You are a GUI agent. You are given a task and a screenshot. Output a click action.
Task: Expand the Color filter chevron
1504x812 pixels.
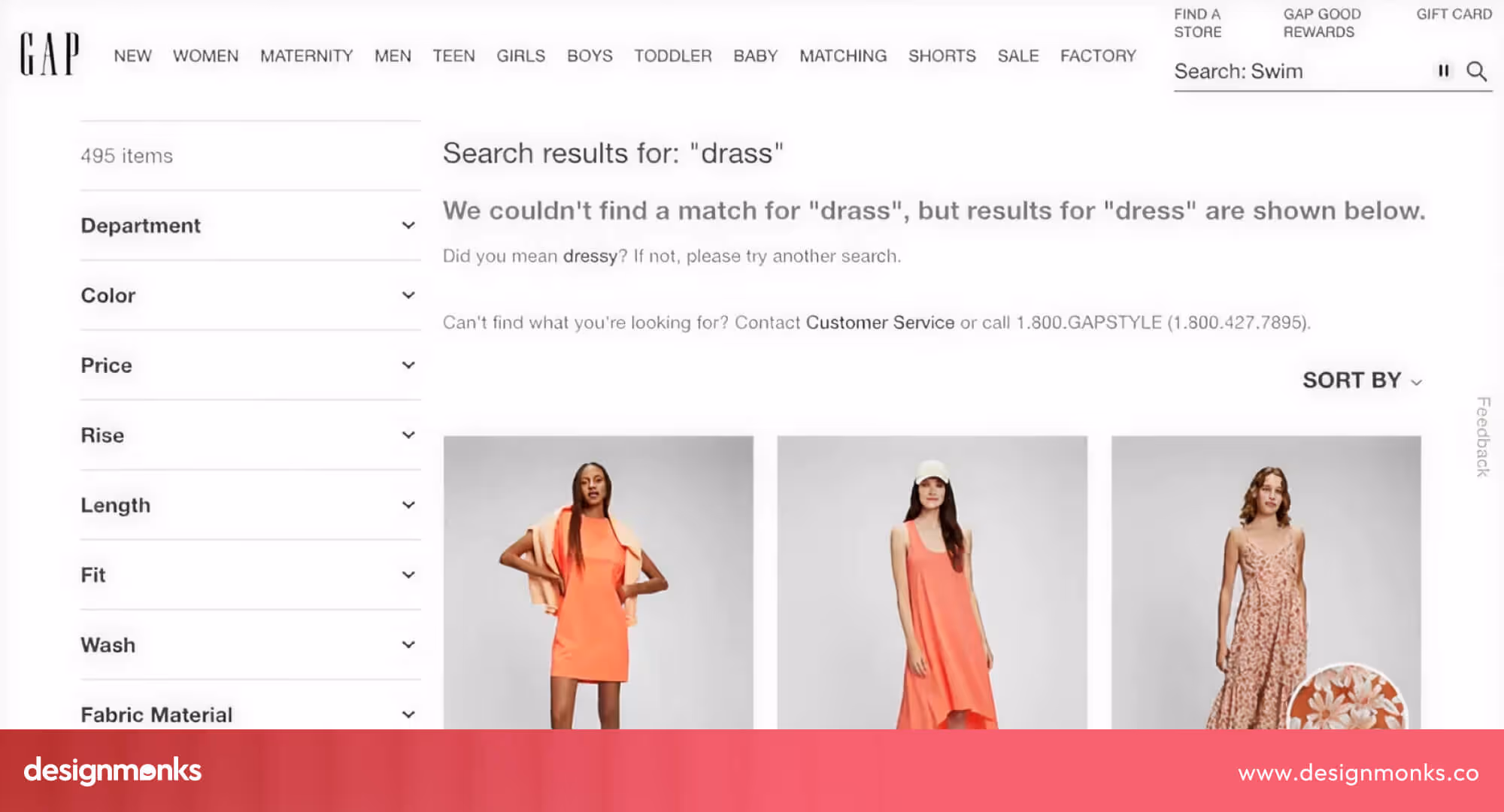point(408,295)
